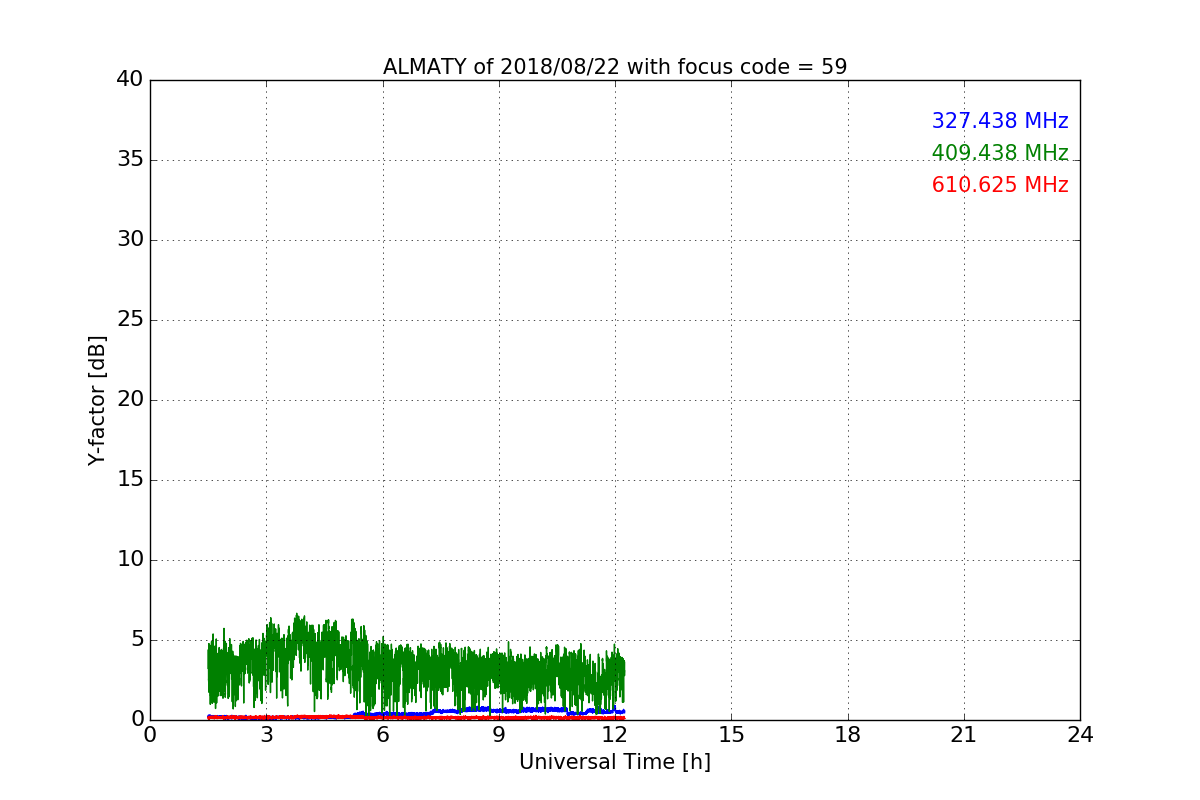The image size is (1200, 800).
Task: Click y-axis tick label 5
Action: point(137,640)
